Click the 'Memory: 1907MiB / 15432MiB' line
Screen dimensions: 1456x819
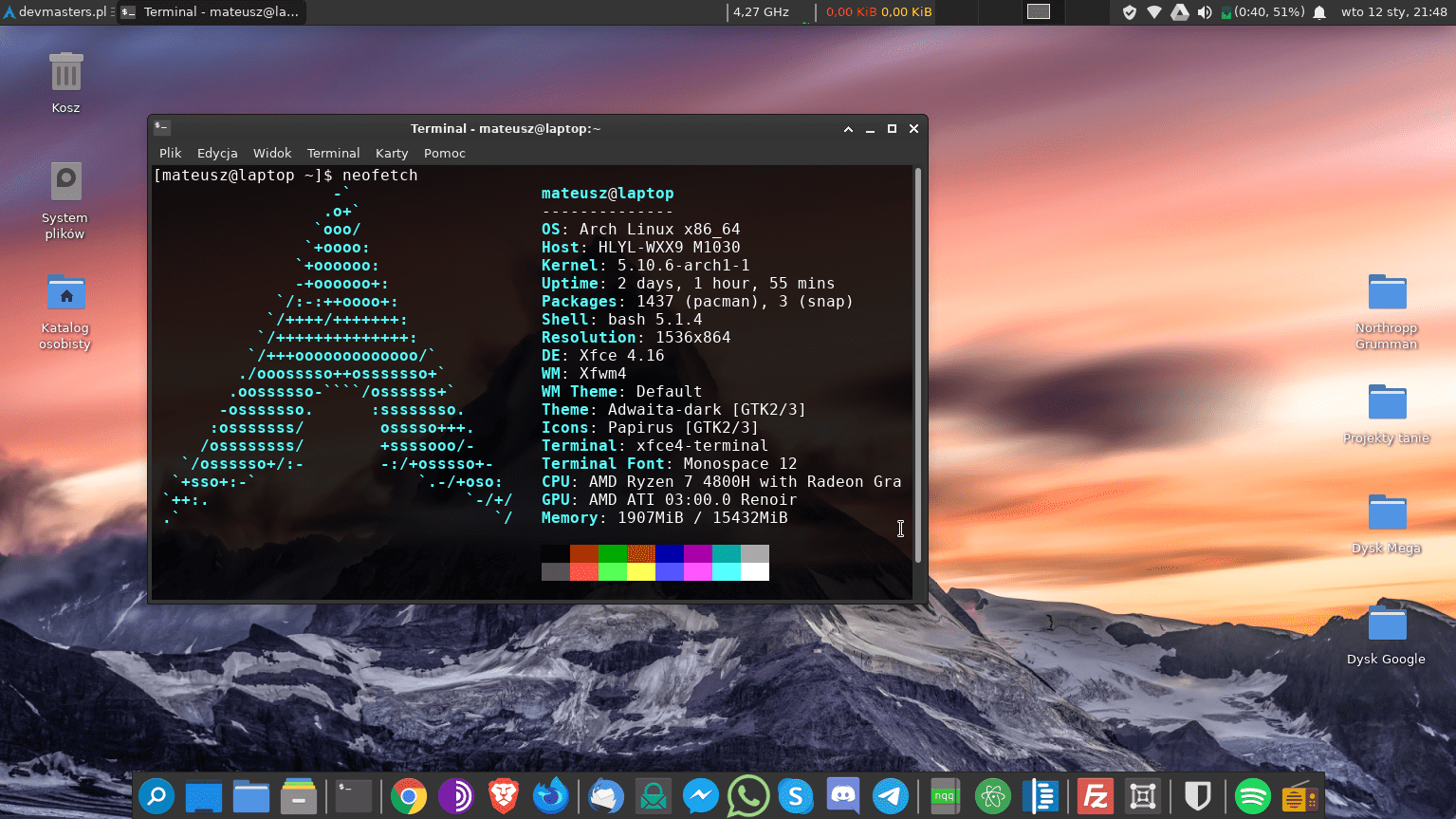click(x=665, y=517)
